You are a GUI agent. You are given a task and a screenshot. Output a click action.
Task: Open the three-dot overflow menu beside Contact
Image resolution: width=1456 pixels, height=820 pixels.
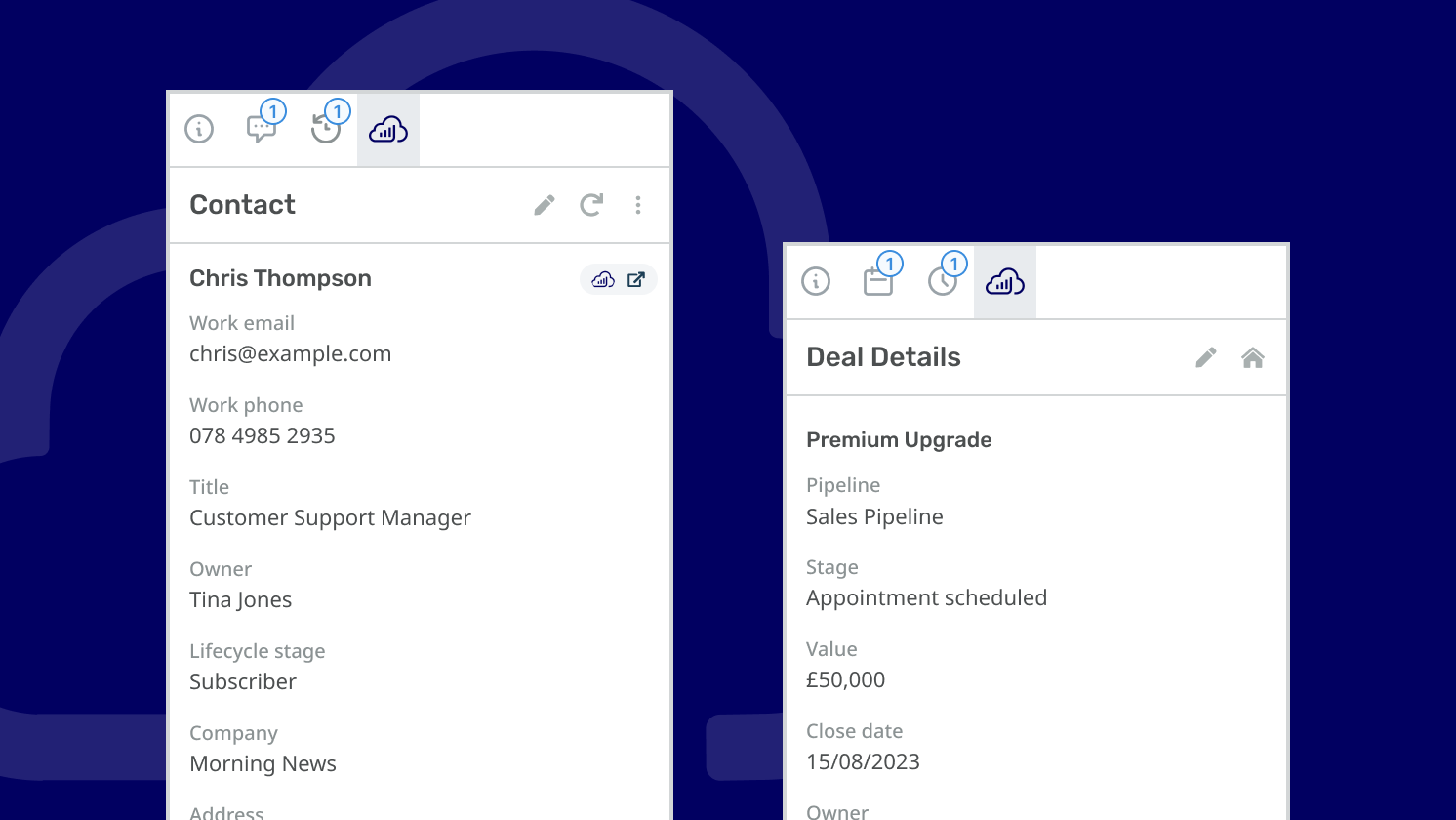point(638,205)
